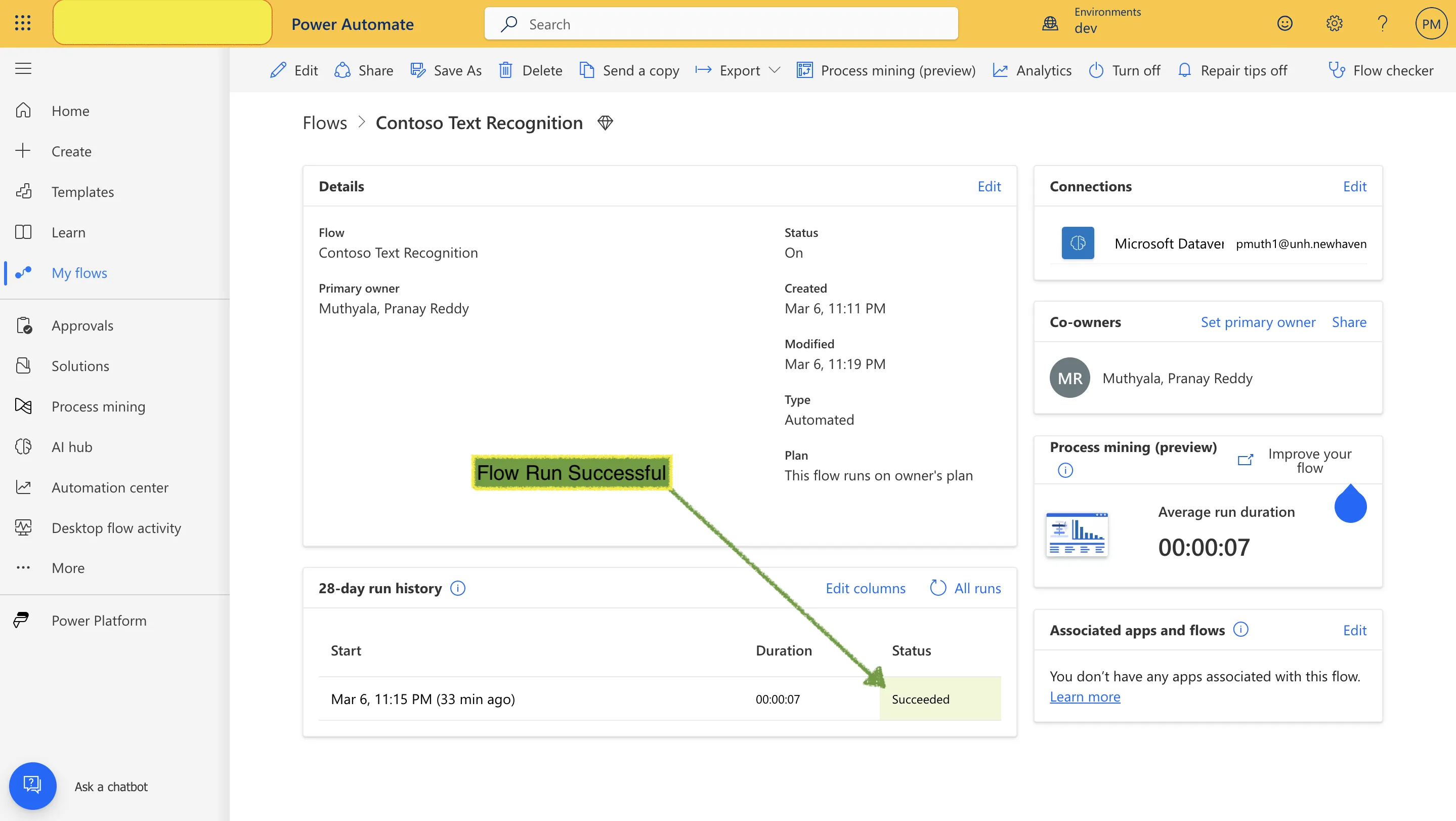The width and height of the screenshot is (1456, 821).
Task: Click the Analytics icon
Action: (1000, 70)
